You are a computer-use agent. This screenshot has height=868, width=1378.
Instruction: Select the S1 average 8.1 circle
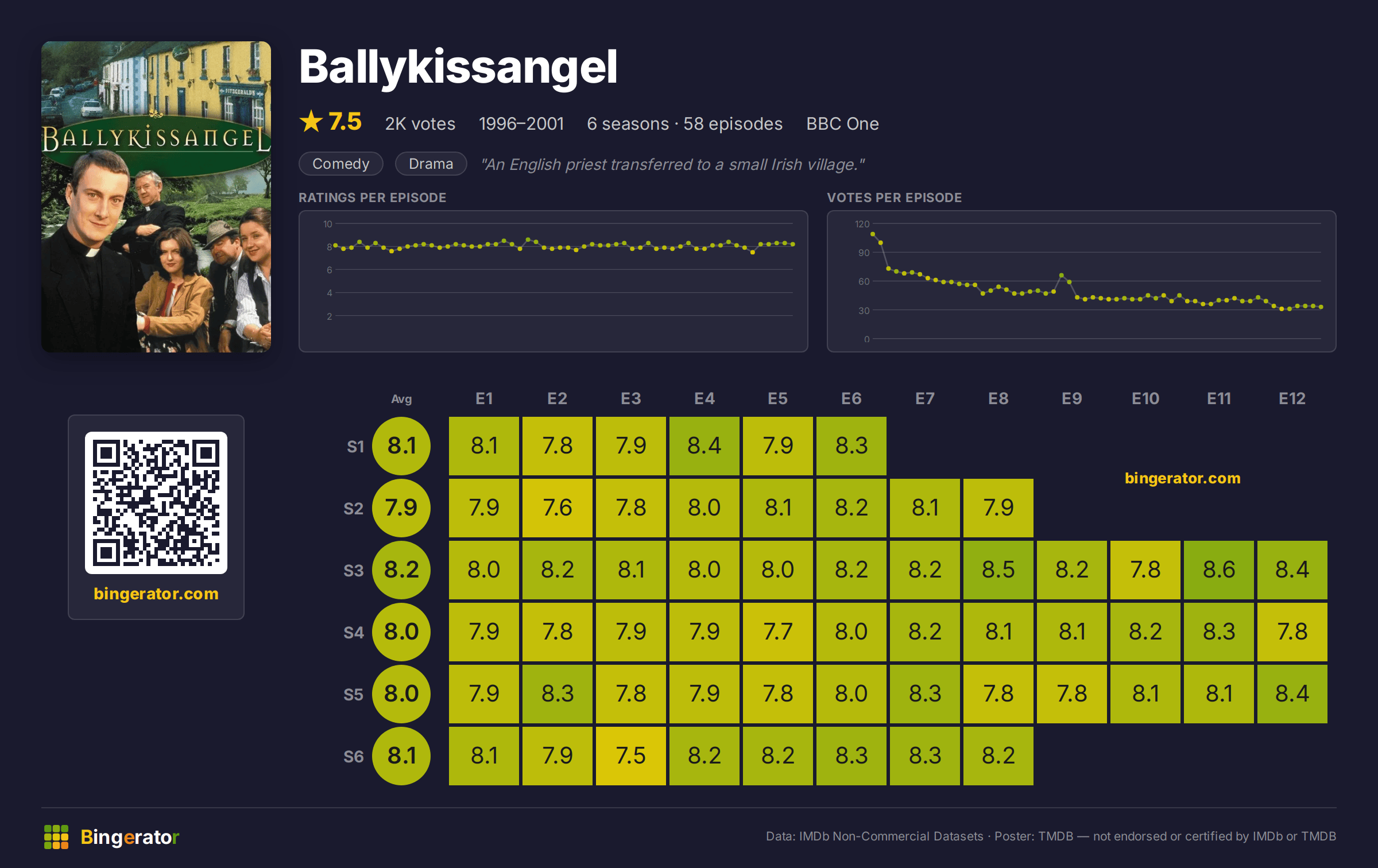401,446
